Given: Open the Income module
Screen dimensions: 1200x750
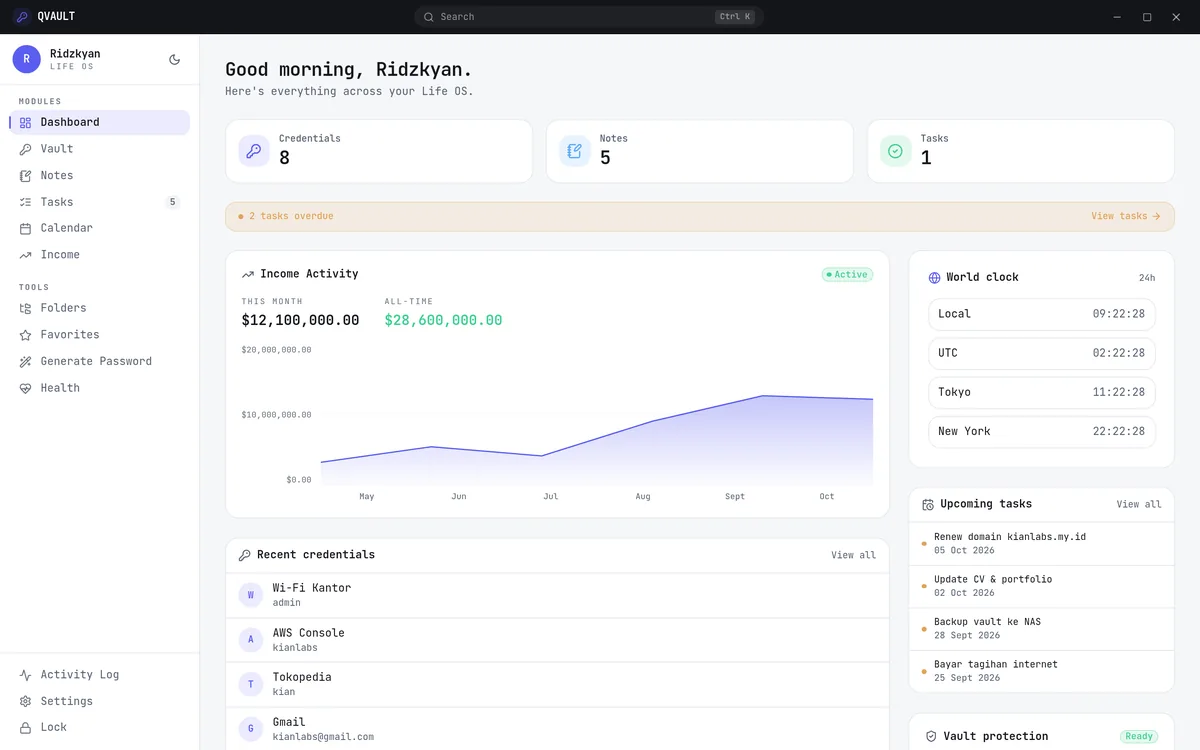Looking at the screenshot, I should coord(99,255).
